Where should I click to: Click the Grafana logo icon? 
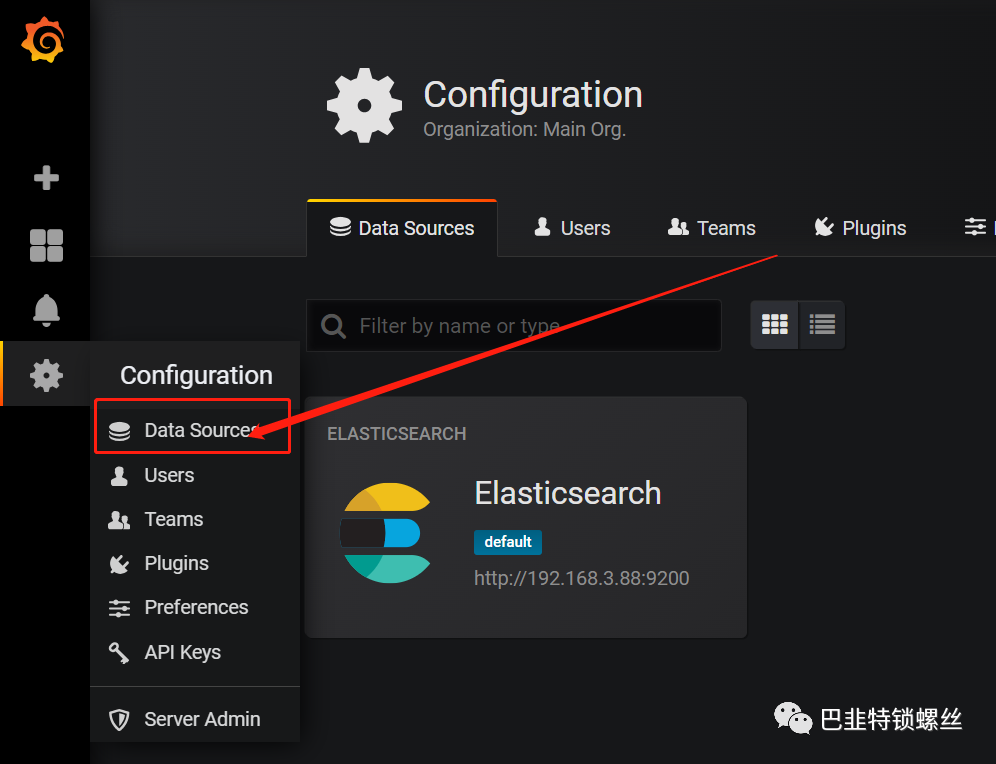click(43, 40)
